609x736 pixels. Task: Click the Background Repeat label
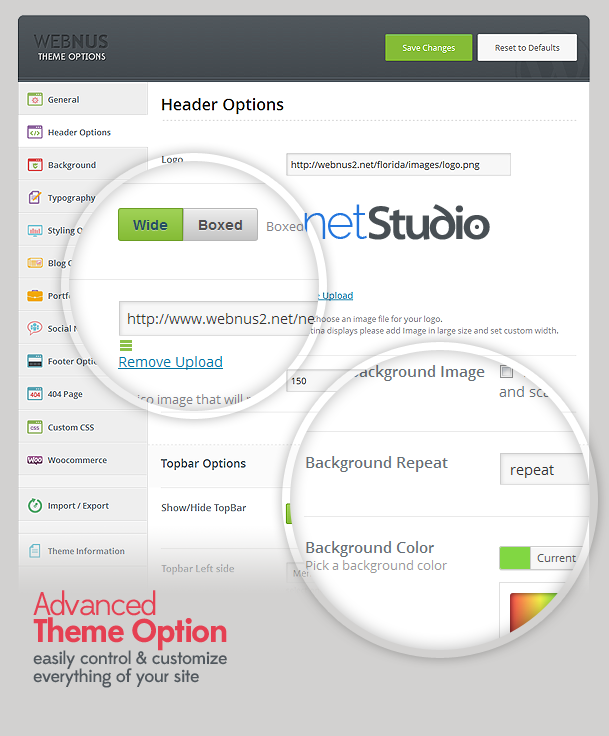tap(377, 463)
